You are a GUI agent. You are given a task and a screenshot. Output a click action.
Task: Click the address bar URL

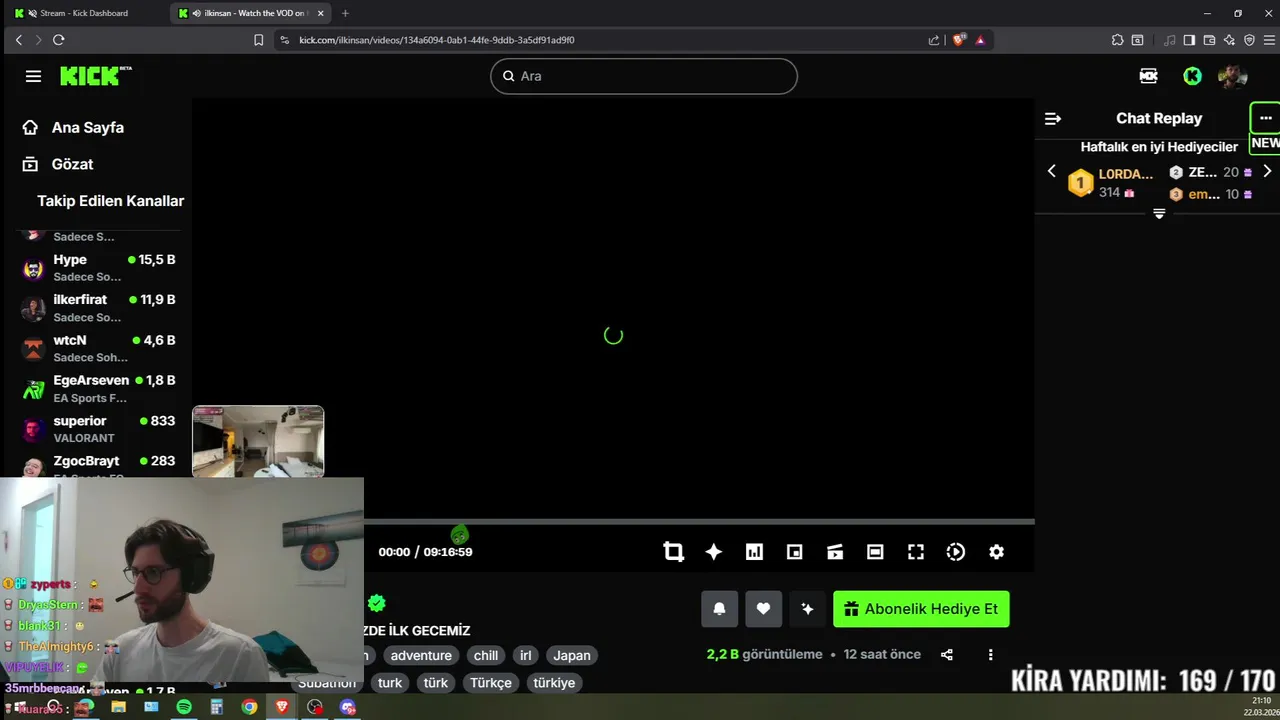437,40
